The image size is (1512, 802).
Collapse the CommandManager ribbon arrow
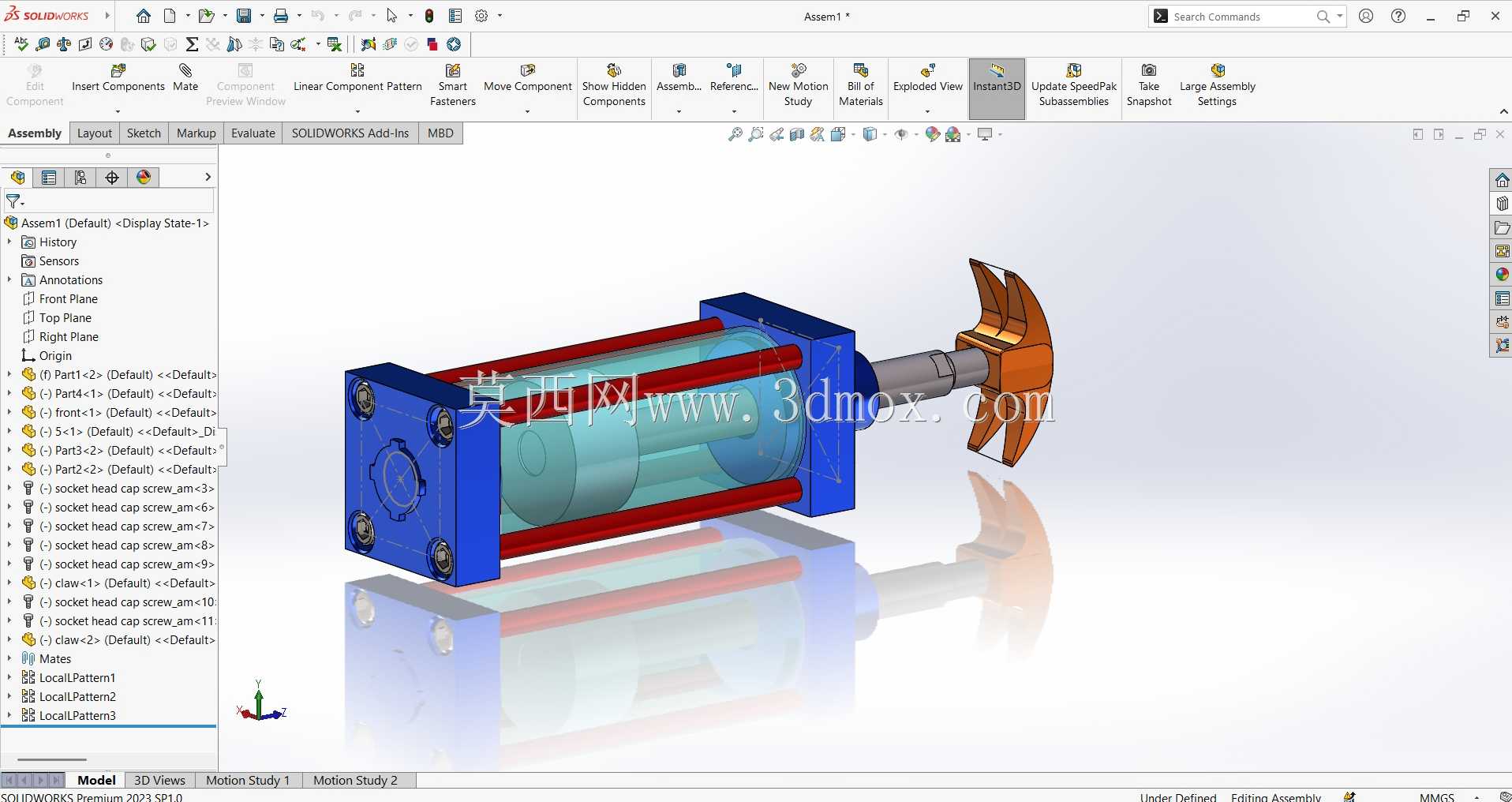(x=1503, y=111)
